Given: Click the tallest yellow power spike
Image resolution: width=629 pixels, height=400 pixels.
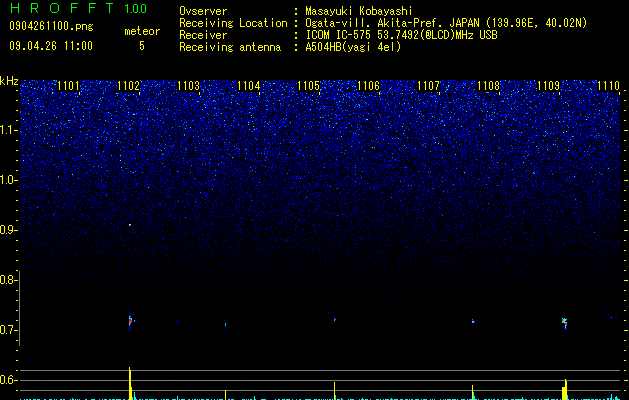Looking at the screenshot, I should 130,383.
